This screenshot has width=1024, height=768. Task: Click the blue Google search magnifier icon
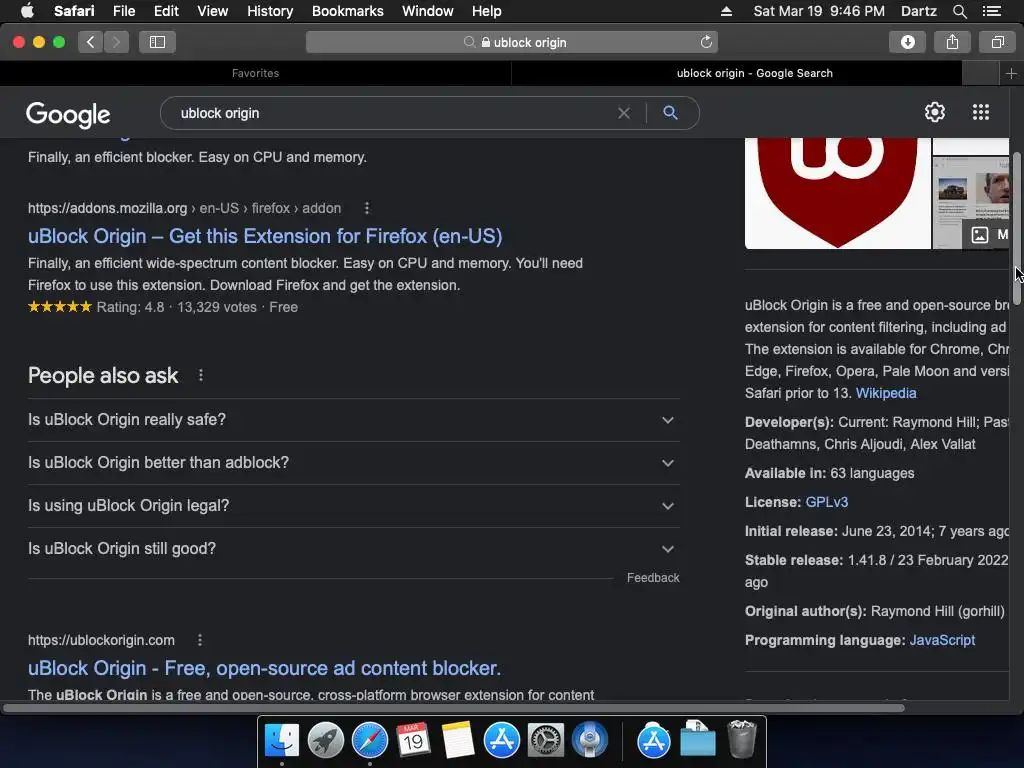point(670,113)
